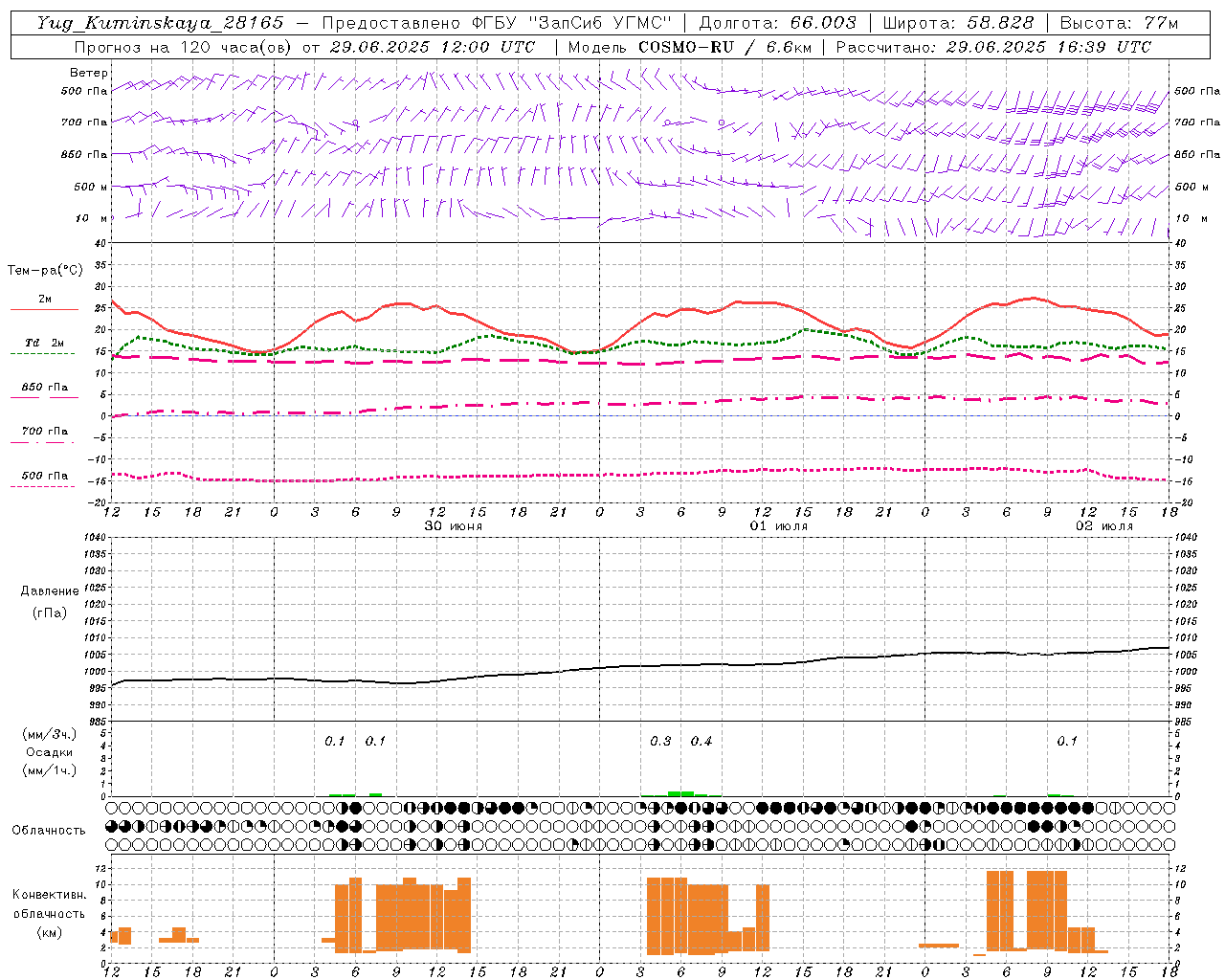
Task: Click the 01 июля date label
Action: (778, 526)
